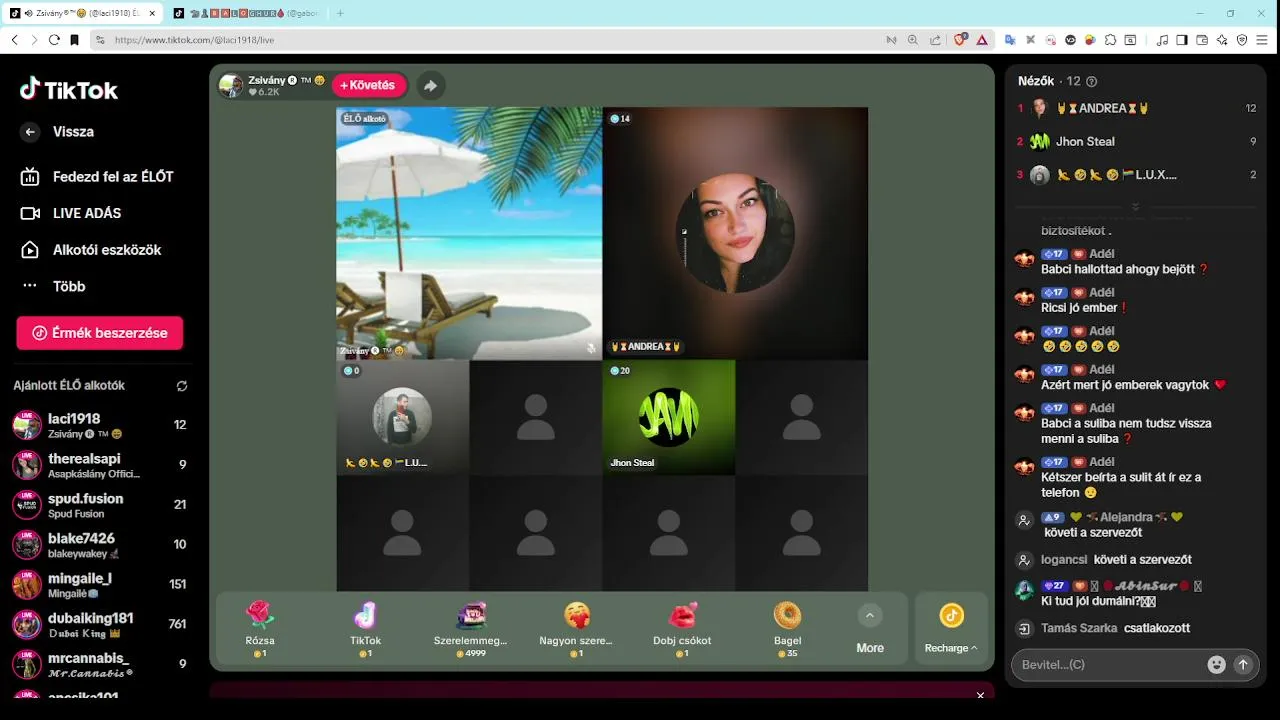This screenshot has height=720, width=1280.
Task: Bookmark this page
Action: point(75,40)
